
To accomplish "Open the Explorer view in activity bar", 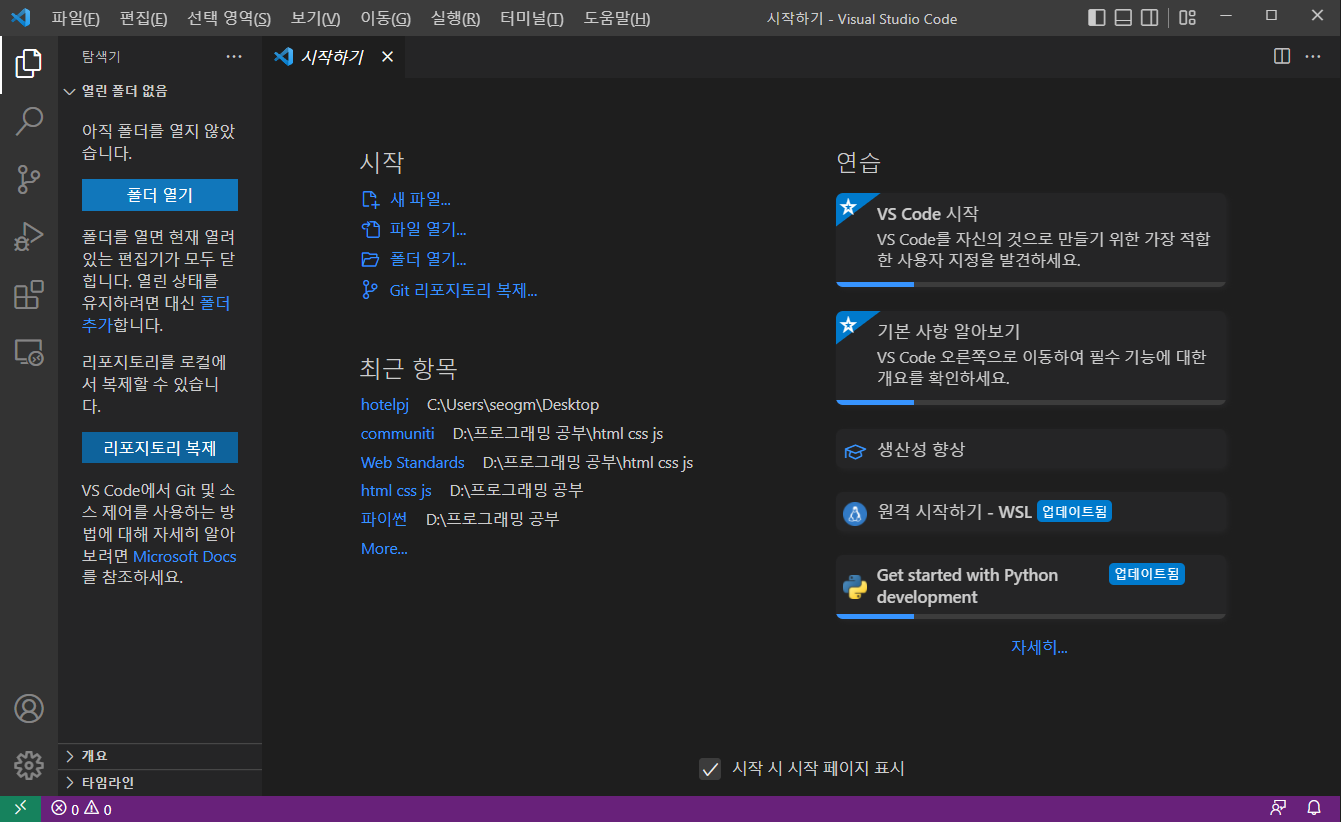I will click(29, 64).
